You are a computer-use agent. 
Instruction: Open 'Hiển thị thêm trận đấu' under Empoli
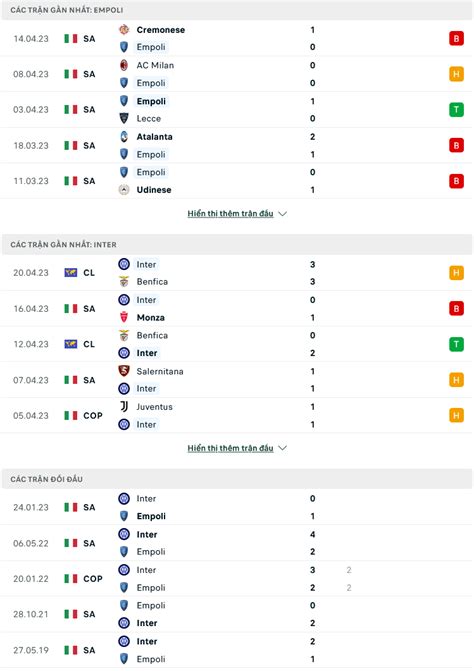pos(230,213)
